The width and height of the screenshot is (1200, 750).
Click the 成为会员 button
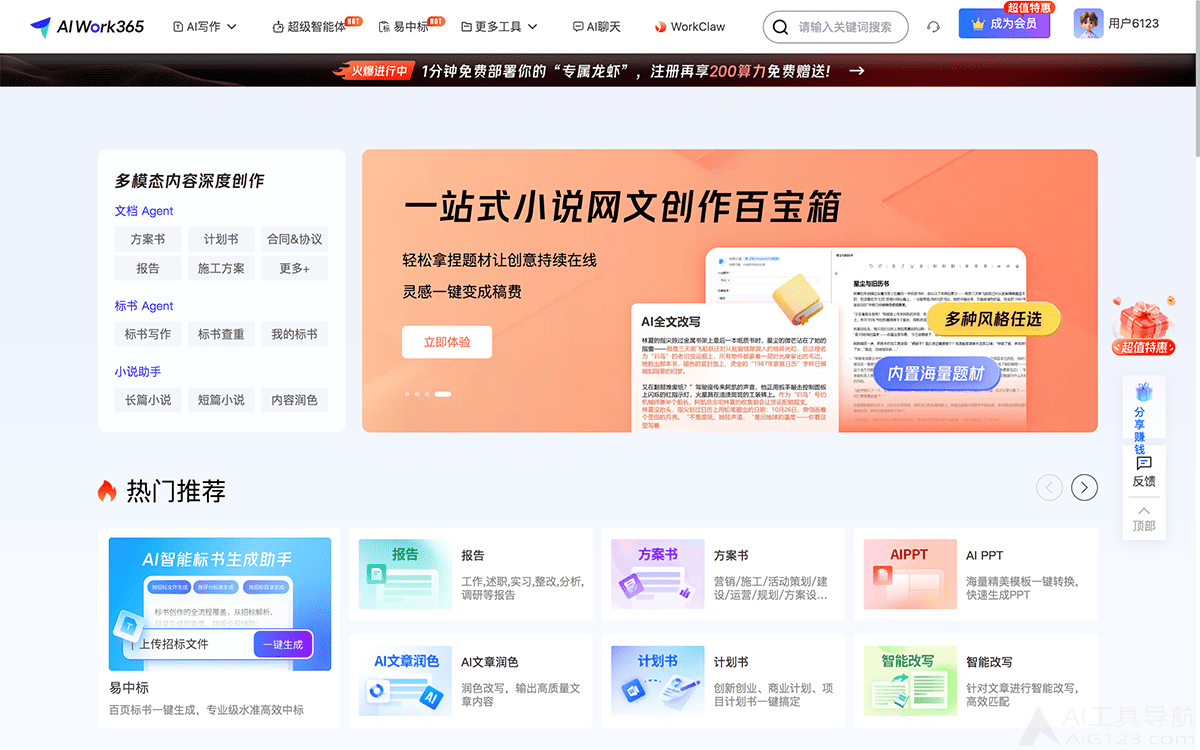(1004, 24)
